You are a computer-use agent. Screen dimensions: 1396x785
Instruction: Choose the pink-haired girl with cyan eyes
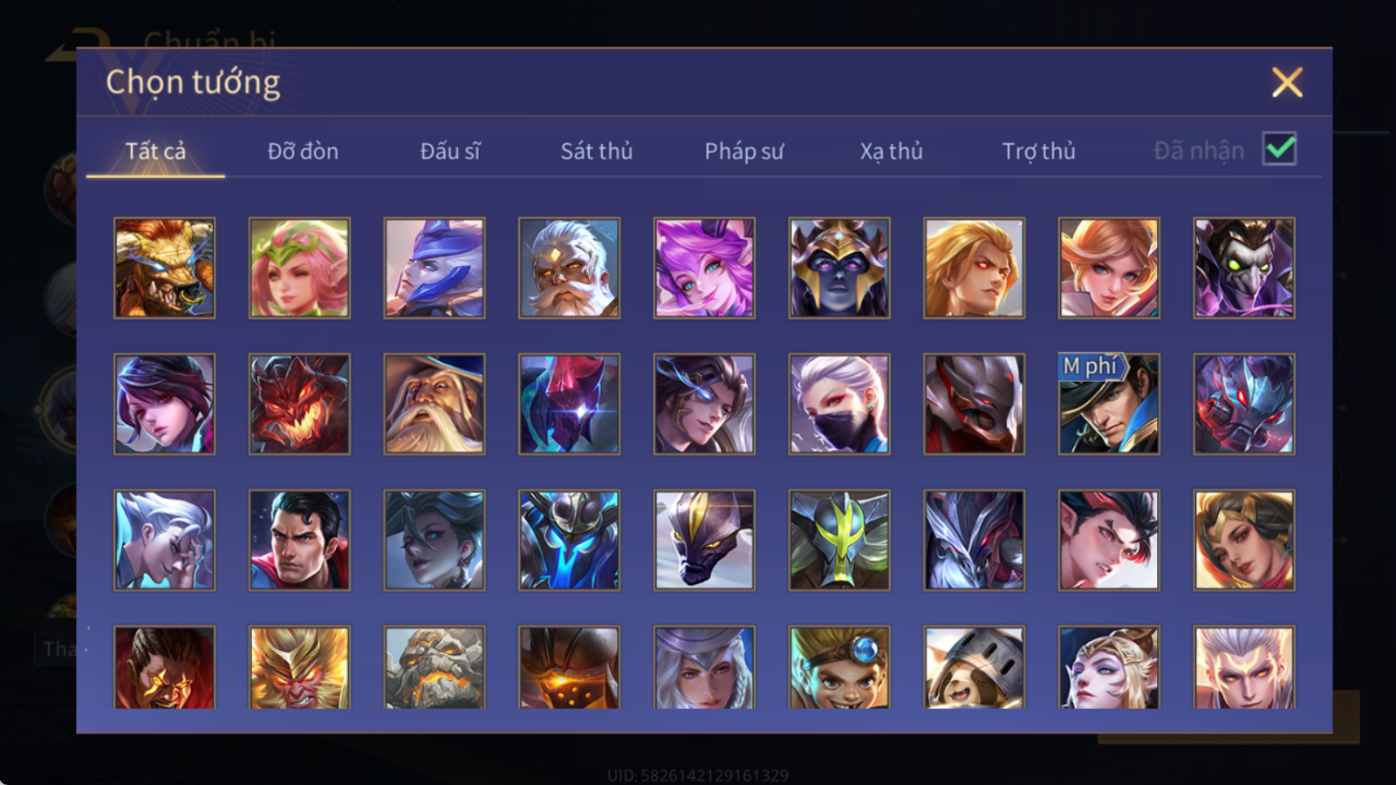pyautogui.click(x=704, y=268)
